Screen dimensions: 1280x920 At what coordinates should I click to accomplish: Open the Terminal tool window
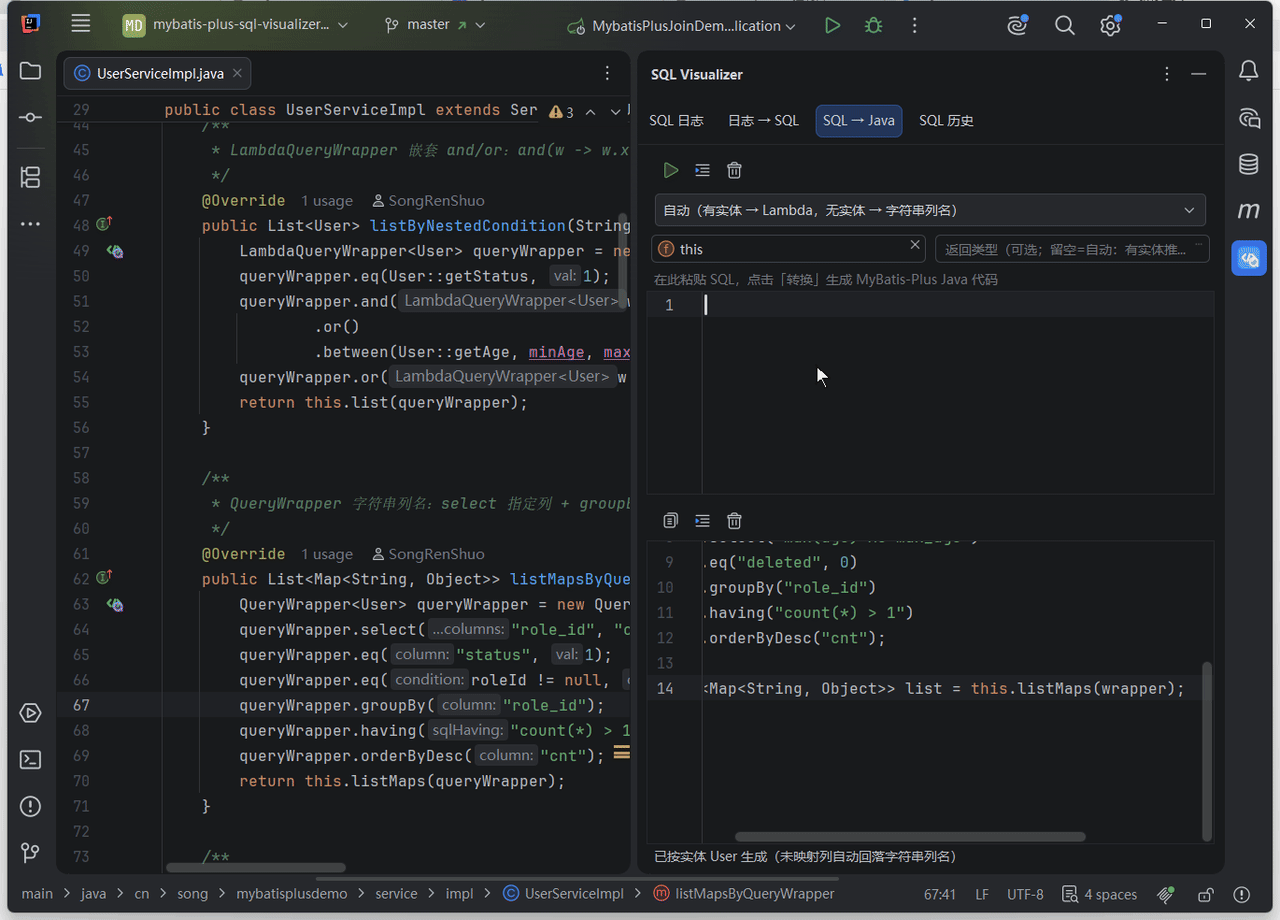[30, 760]
